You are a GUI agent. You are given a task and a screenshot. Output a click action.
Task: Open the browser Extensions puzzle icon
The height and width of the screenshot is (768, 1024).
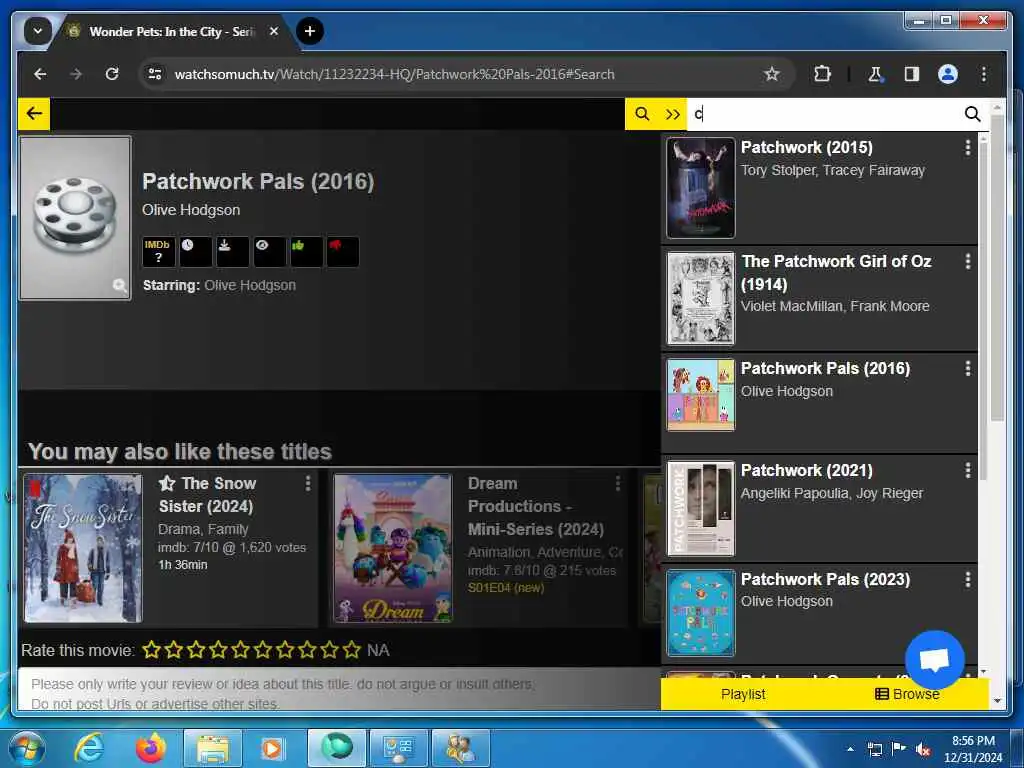822,74
